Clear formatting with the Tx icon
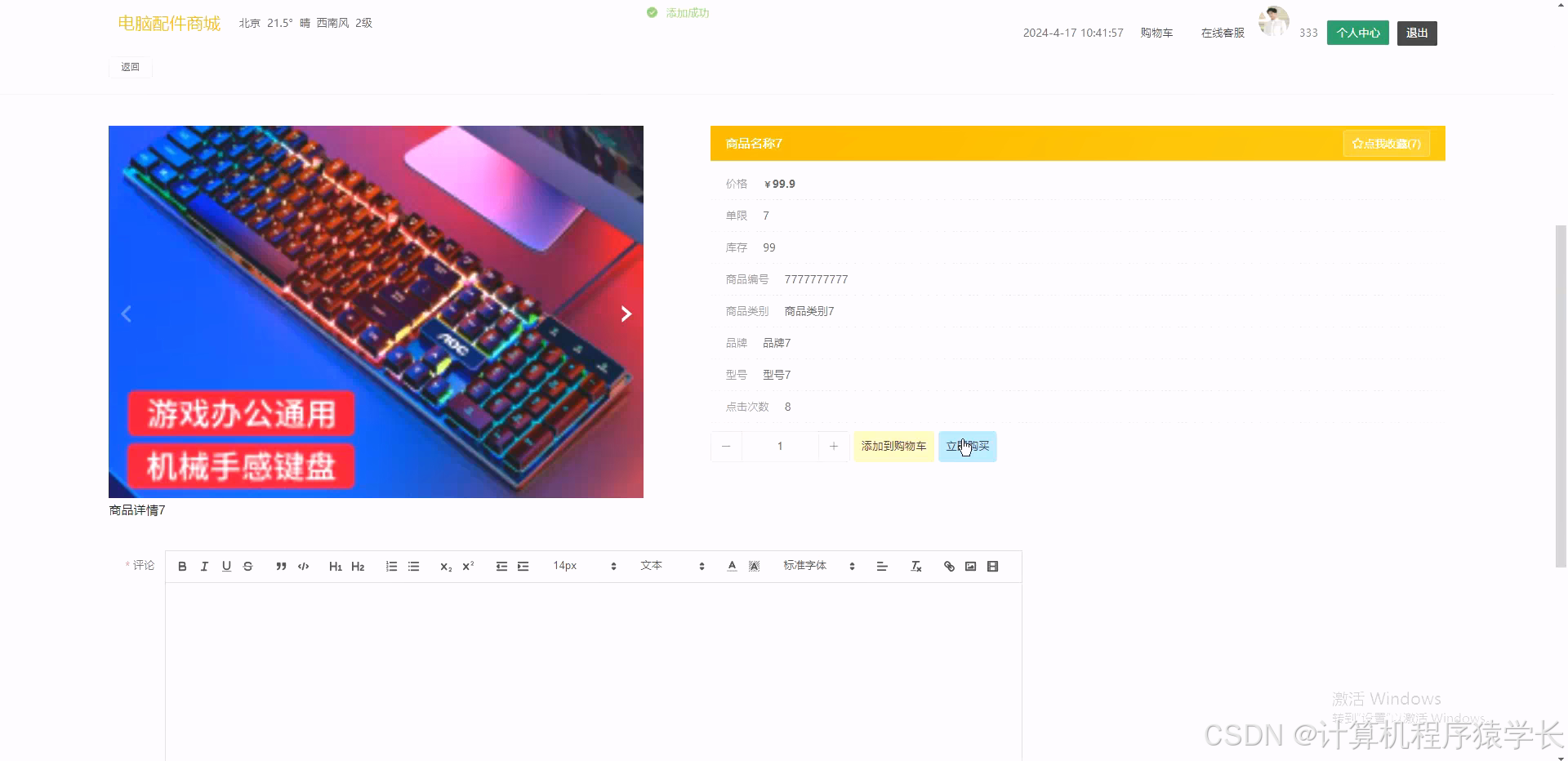This screenshot has height=761, width=1568. pos(915,566)
